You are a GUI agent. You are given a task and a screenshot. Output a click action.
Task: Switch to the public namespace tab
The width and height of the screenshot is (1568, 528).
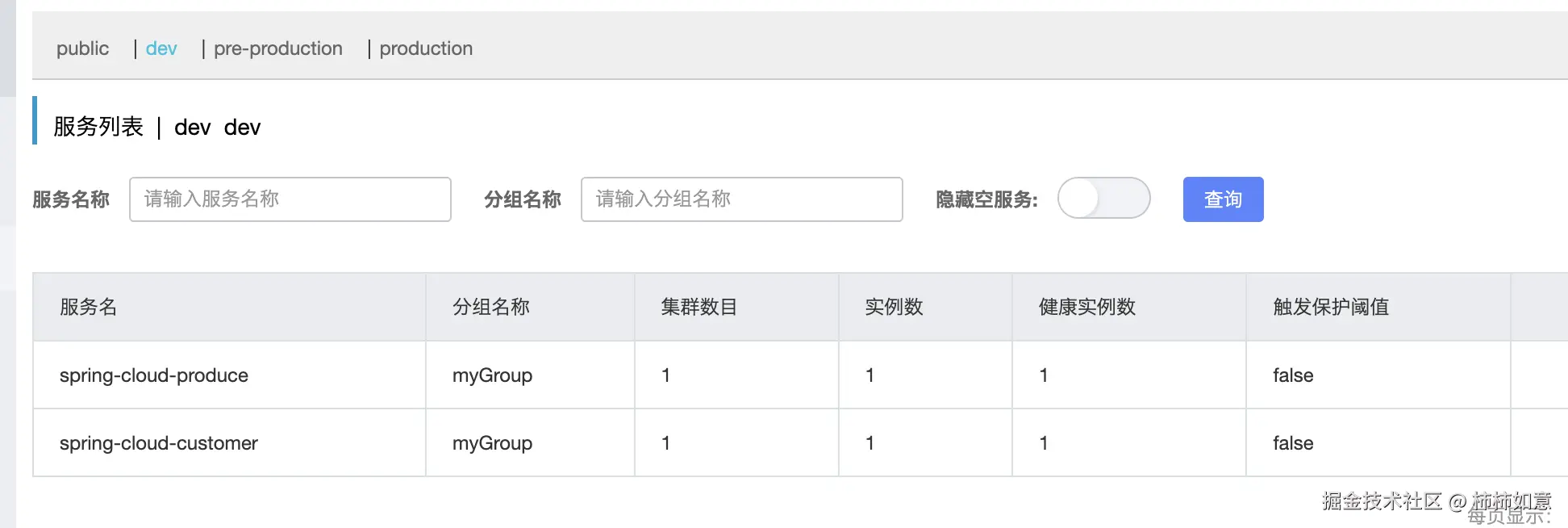click(82, 48)
